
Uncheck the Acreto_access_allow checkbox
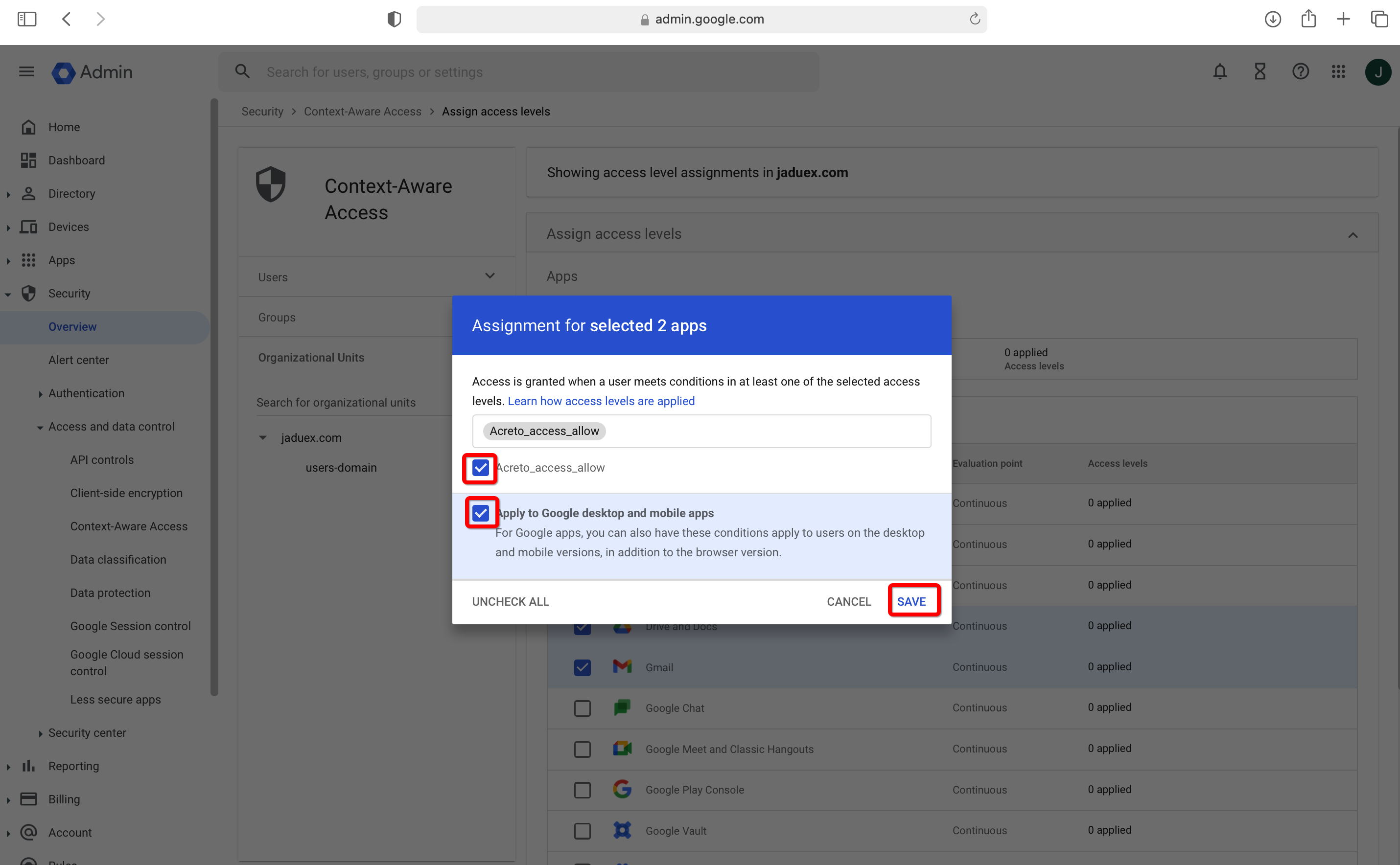pyautogui.click(x=480, y=468)
